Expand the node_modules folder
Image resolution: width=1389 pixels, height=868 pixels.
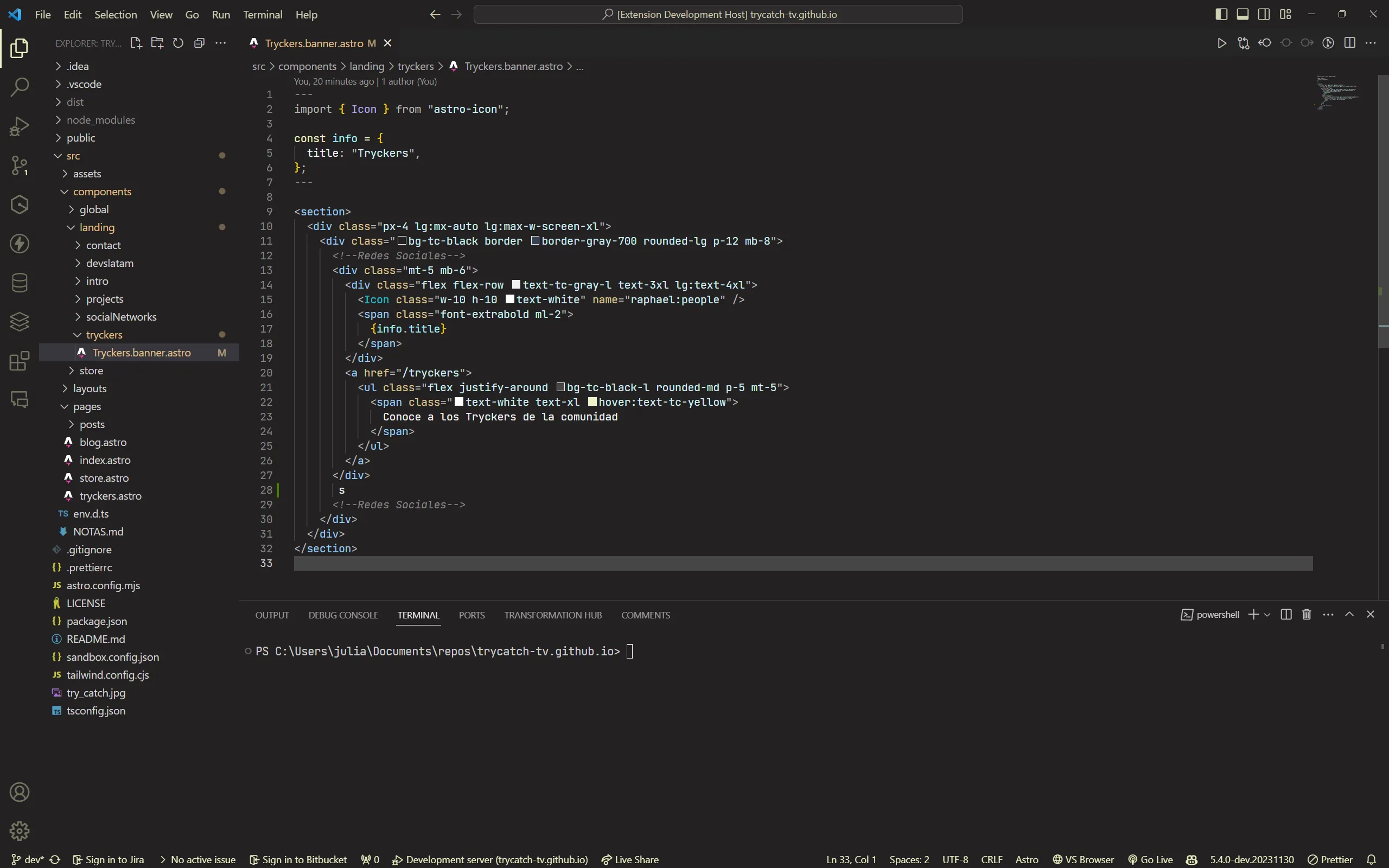(x=139, y=119)
